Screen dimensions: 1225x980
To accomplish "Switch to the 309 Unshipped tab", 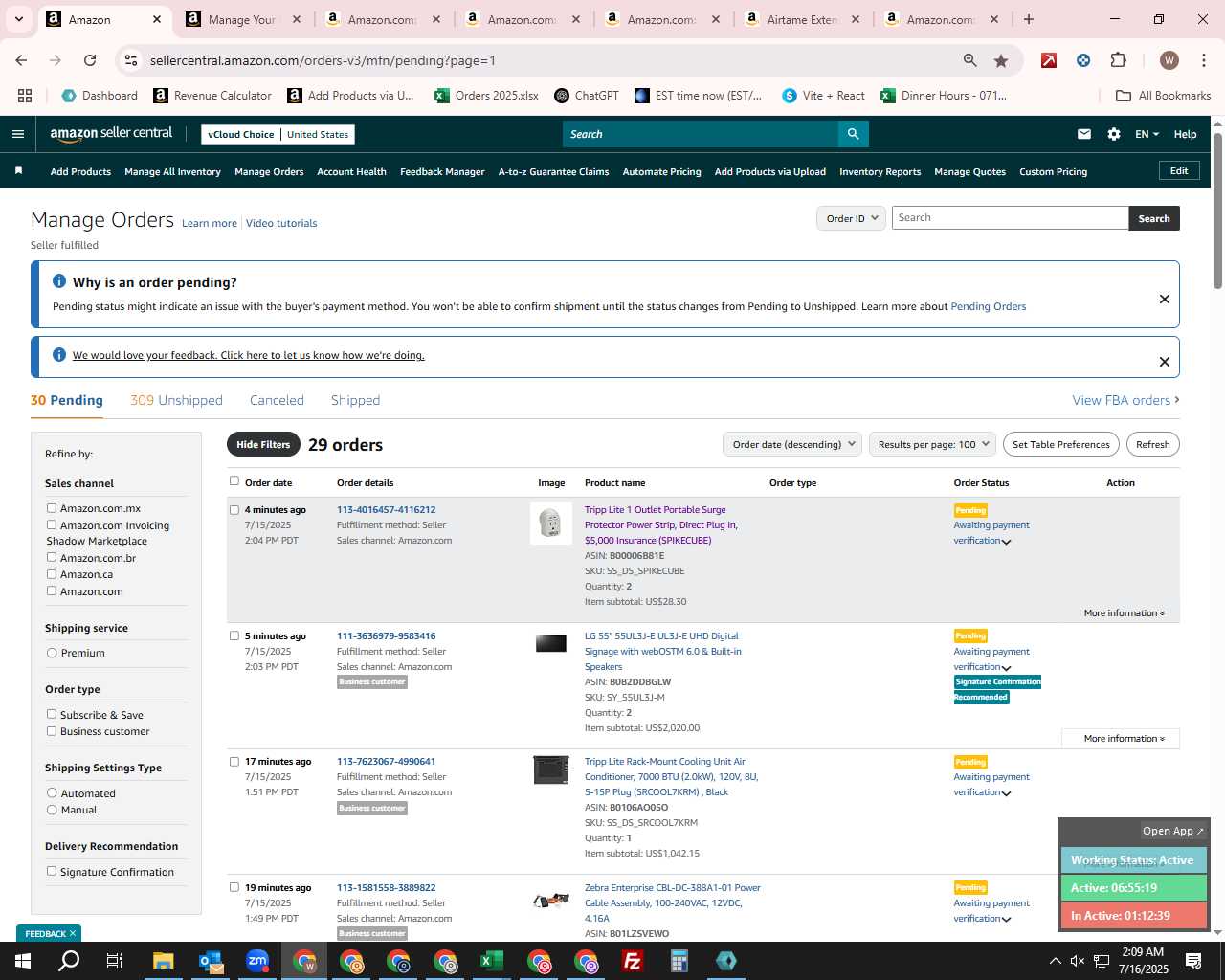I will [x=176, y=400].
